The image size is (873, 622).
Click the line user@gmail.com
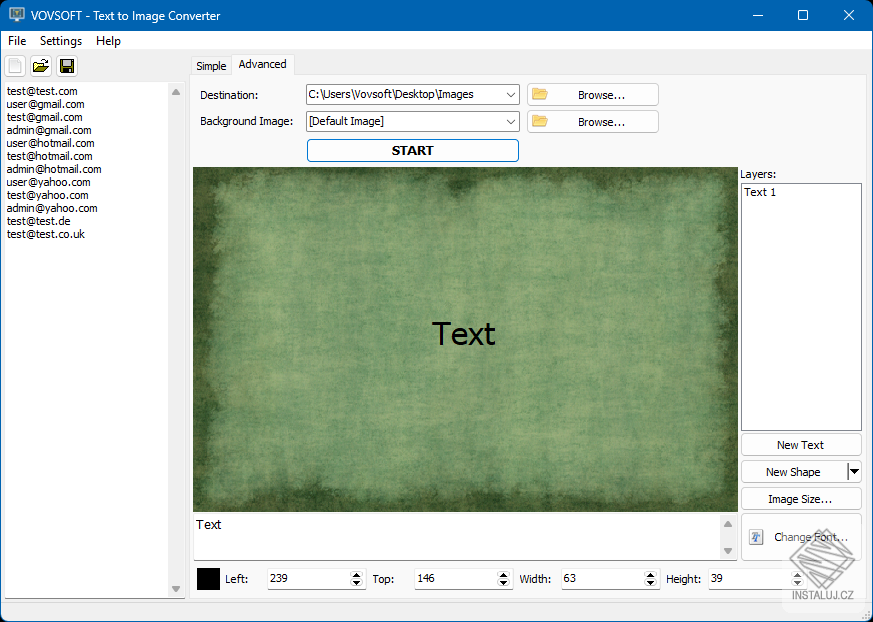click(x=46, y=104)
